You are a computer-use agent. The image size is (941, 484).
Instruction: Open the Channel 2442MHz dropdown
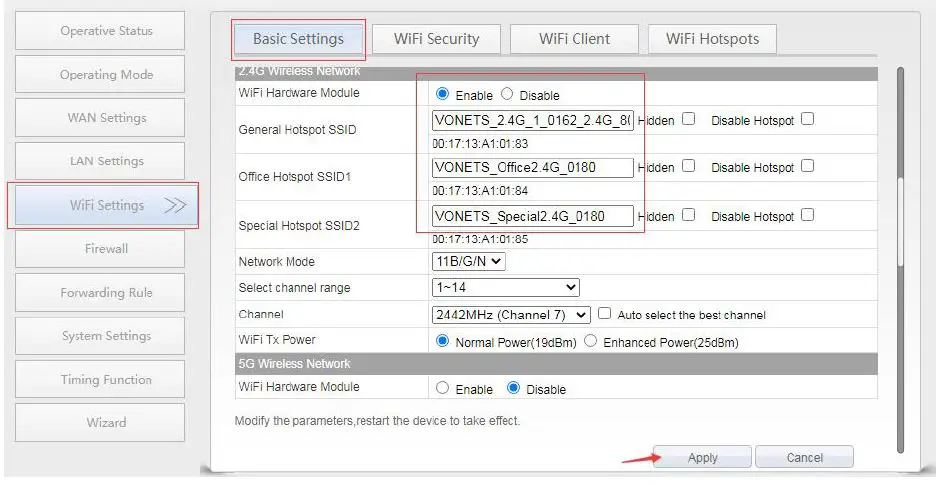[511, 315]
